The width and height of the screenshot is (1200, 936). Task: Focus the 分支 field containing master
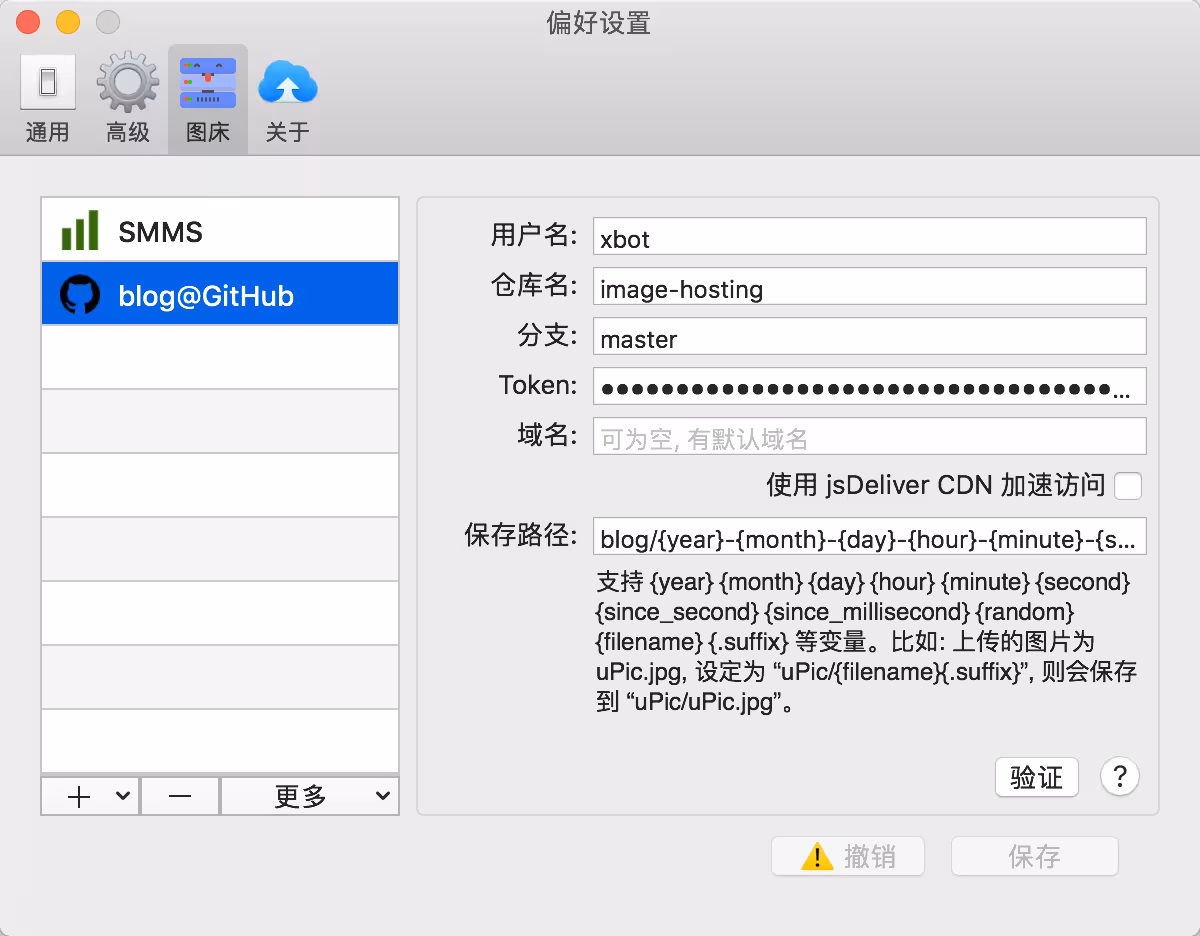tap(869, 337)
